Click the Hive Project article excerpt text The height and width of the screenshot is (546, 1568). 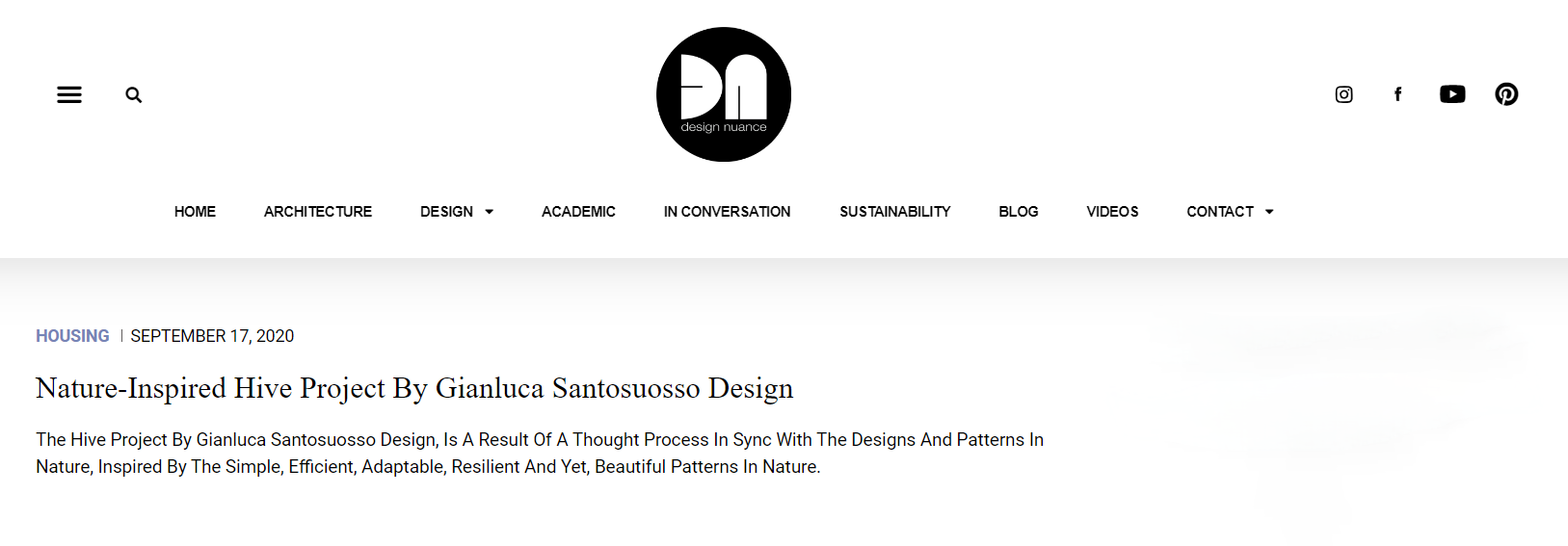540,453
